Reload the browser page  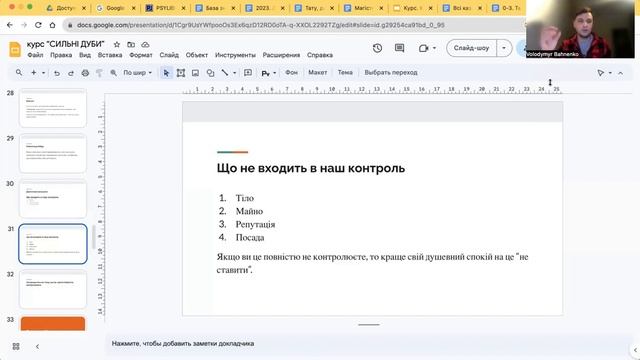tap(38, 25)
